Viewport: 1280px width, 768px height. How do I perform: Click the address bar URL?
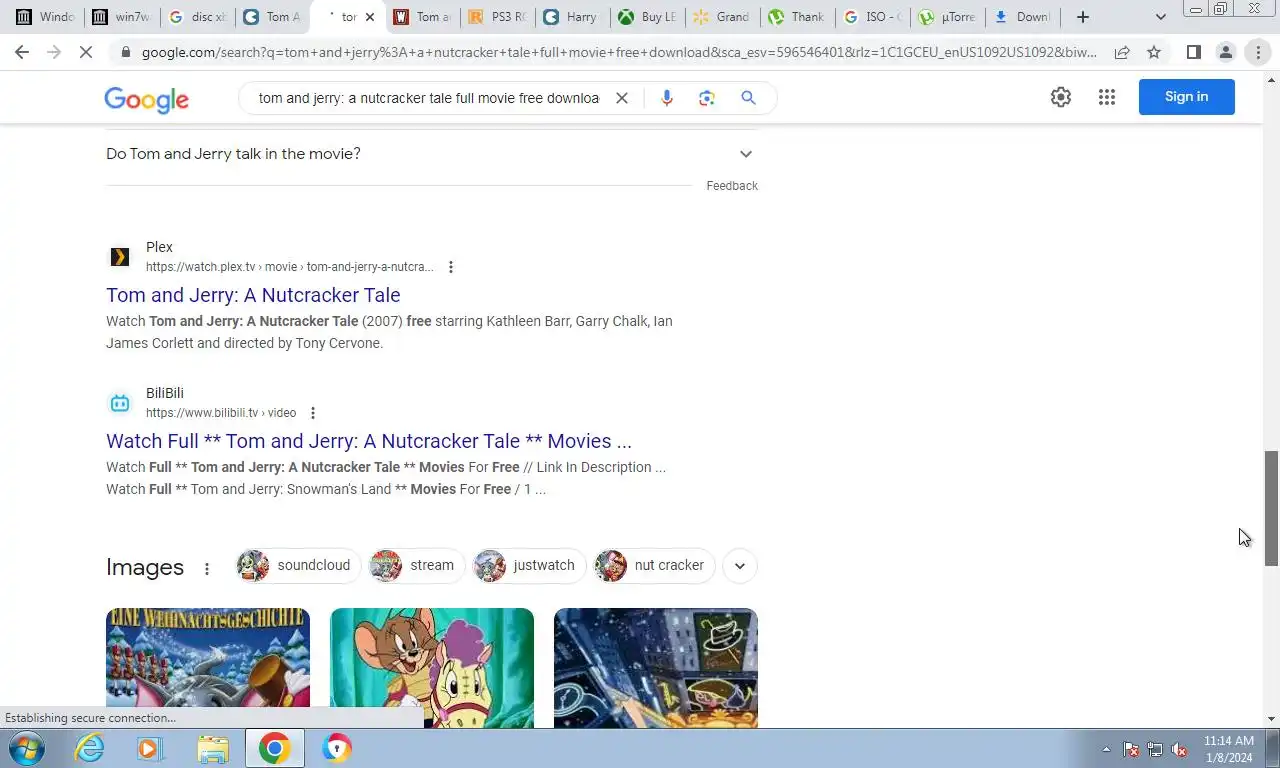click(619, 52)
